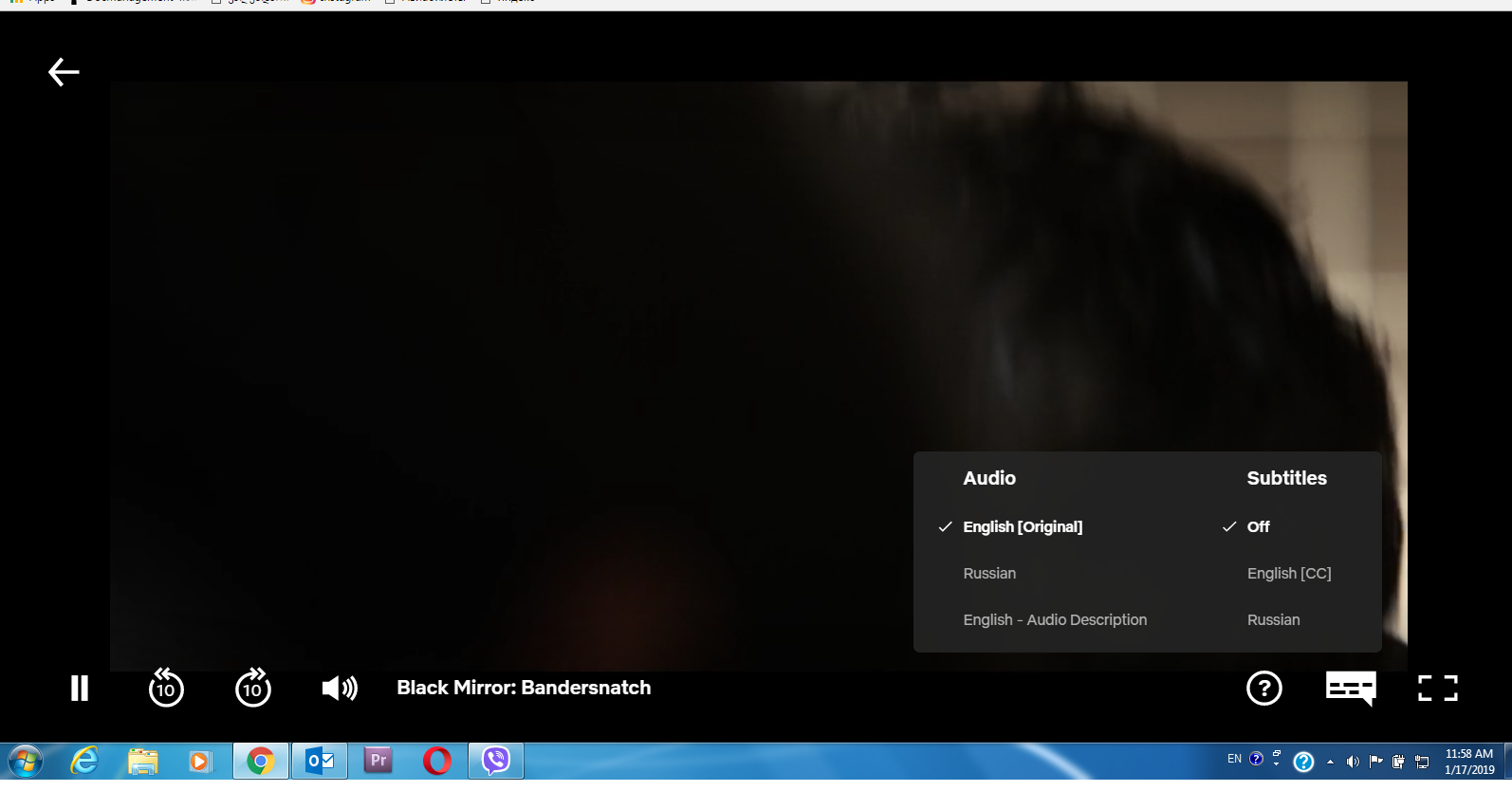
Task: Pause the video playback
Action: tap(80, 689)
